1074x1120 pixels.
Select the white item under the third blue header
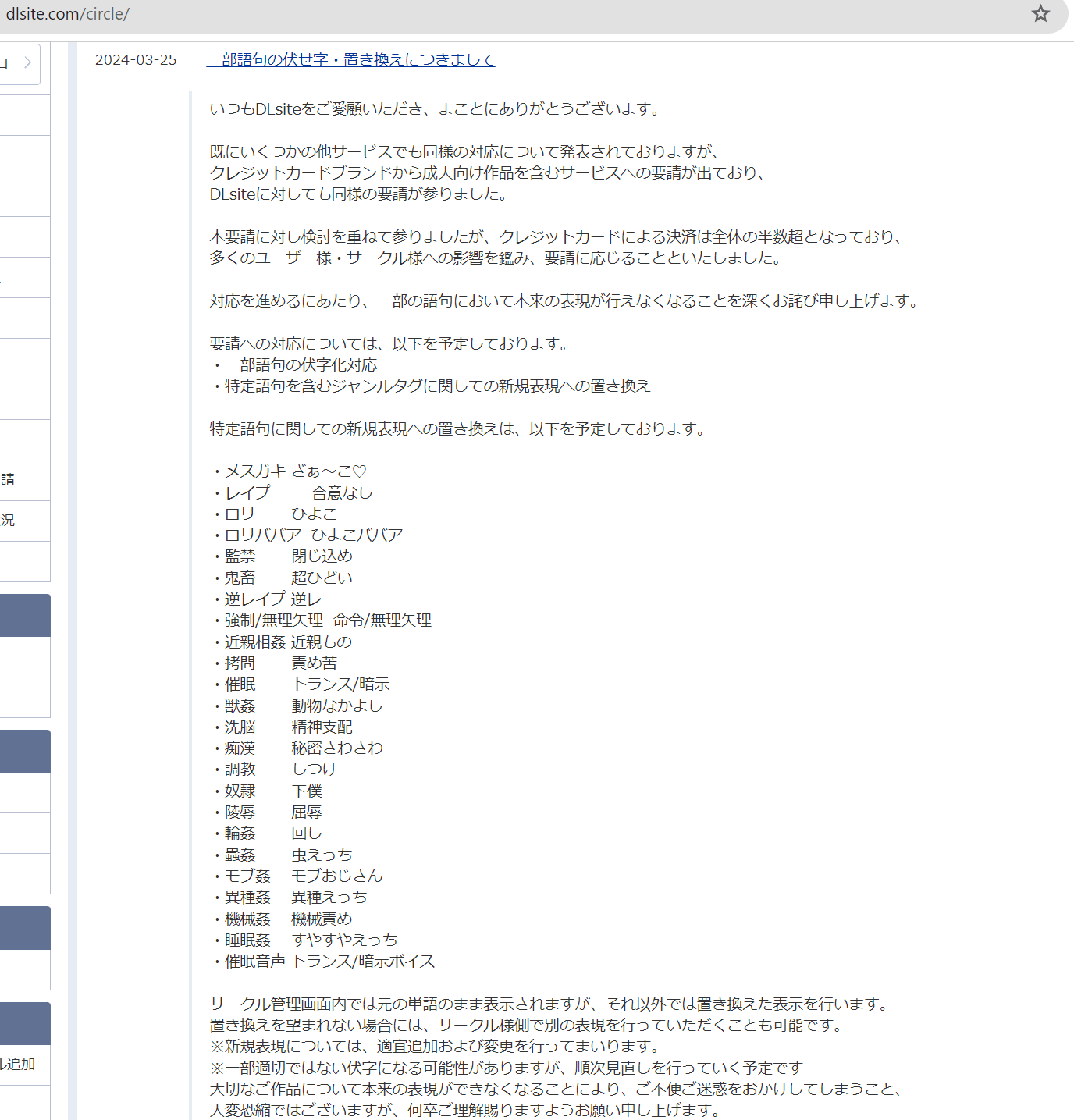[x=23, y=970]
